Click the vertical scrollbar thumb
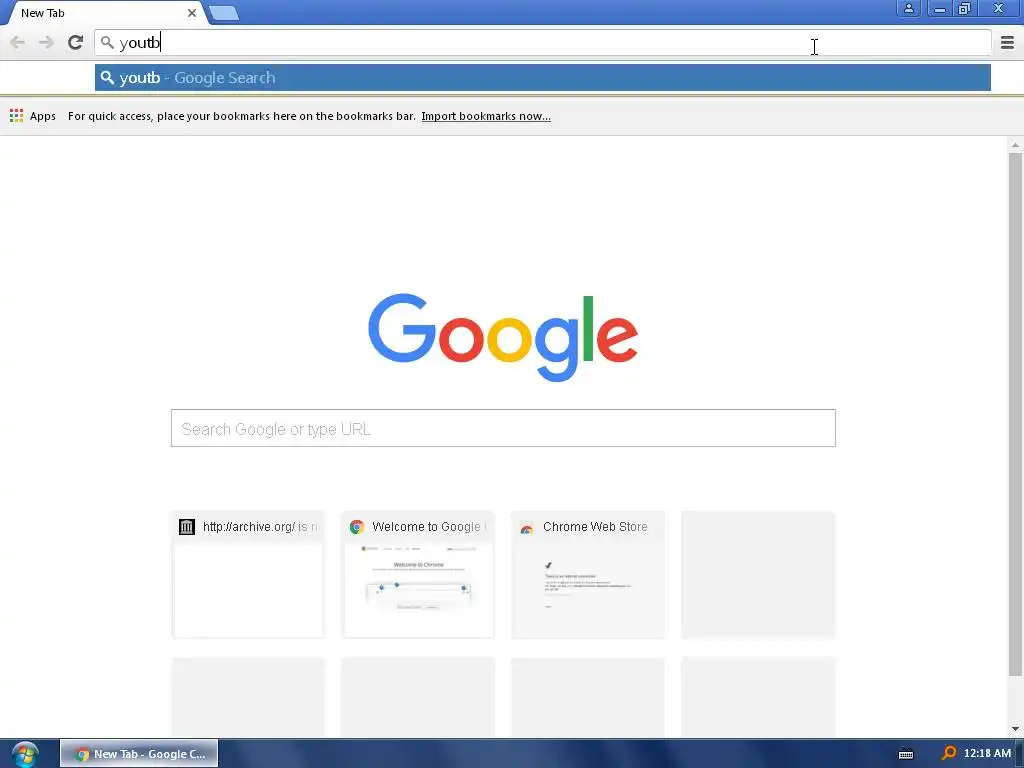This screenshot has width=1024, height=768. tap(1015, 415)
